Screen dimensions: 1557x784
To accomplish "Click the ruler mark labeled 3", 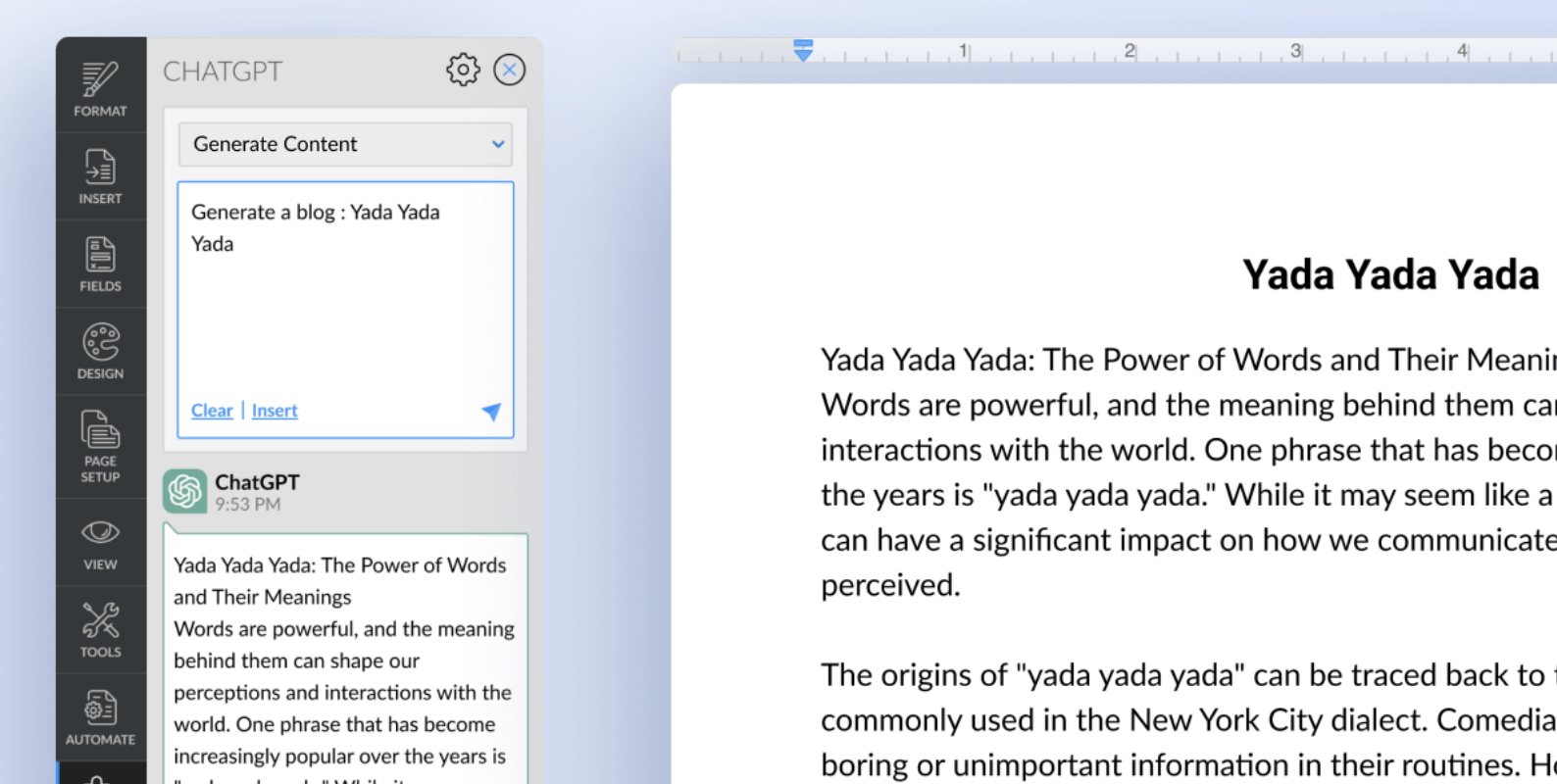I will click(1295, 50).
